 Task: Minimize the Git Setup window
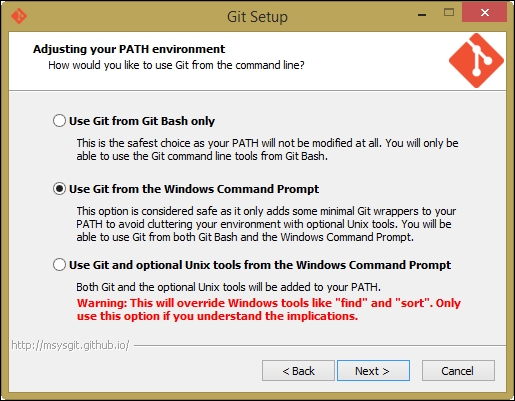point(422,14)
